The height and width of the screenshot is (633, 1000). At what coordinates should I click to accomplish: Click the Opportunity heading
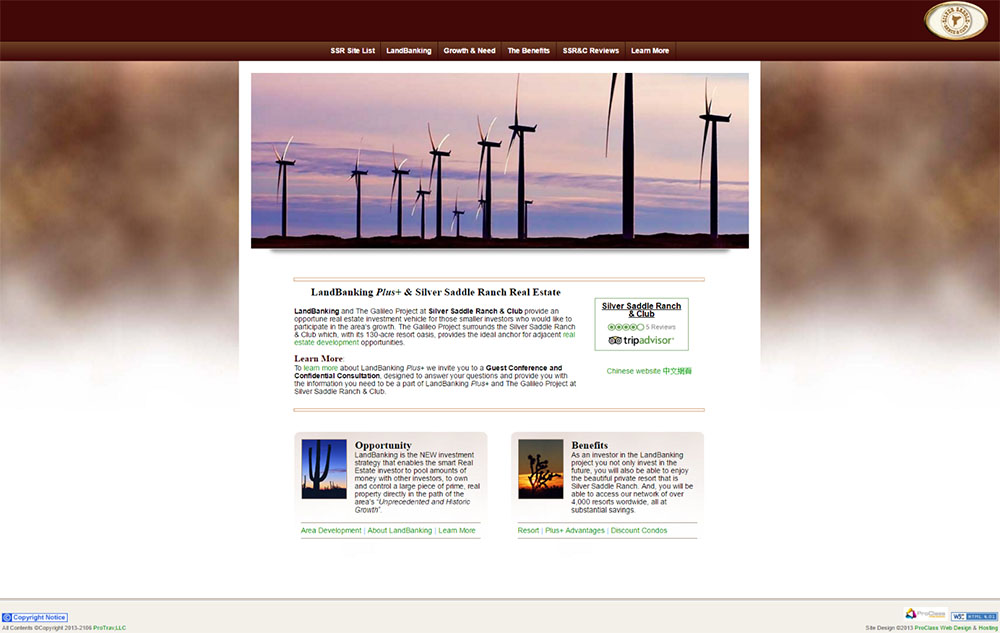point(383,445)
